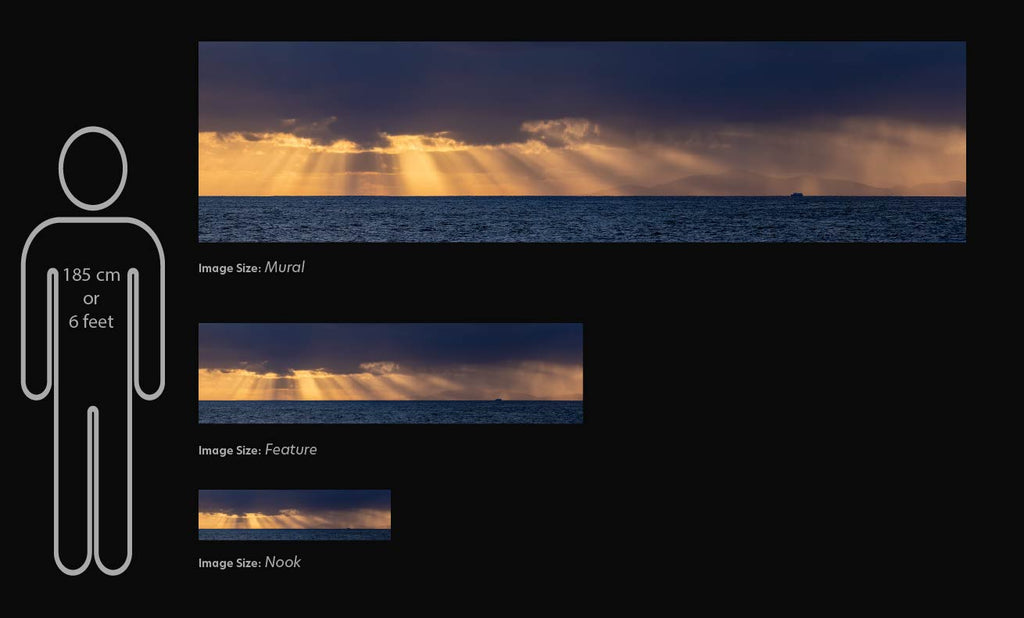1024x618 pixels.
Task: Click the Mural size panorama image
Action: [x=581, y=141]
